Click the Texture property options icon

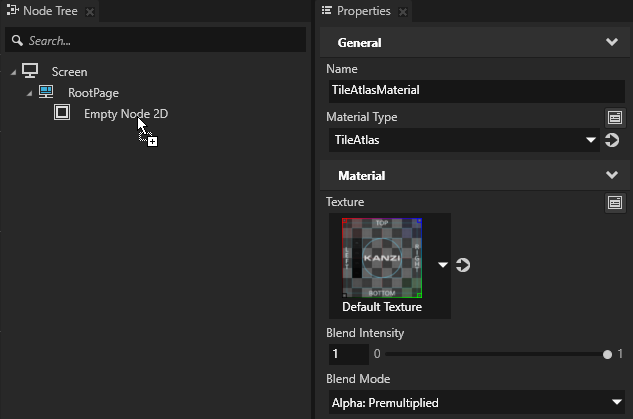(615, 202)
